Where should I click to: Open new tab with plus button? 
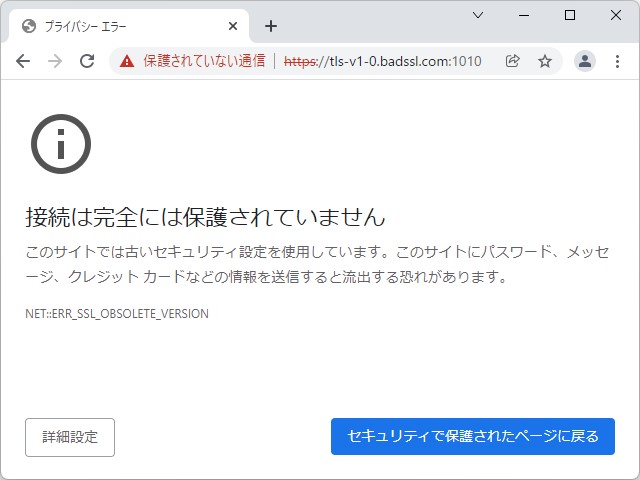pyautogui.click(x=271, y=27)
